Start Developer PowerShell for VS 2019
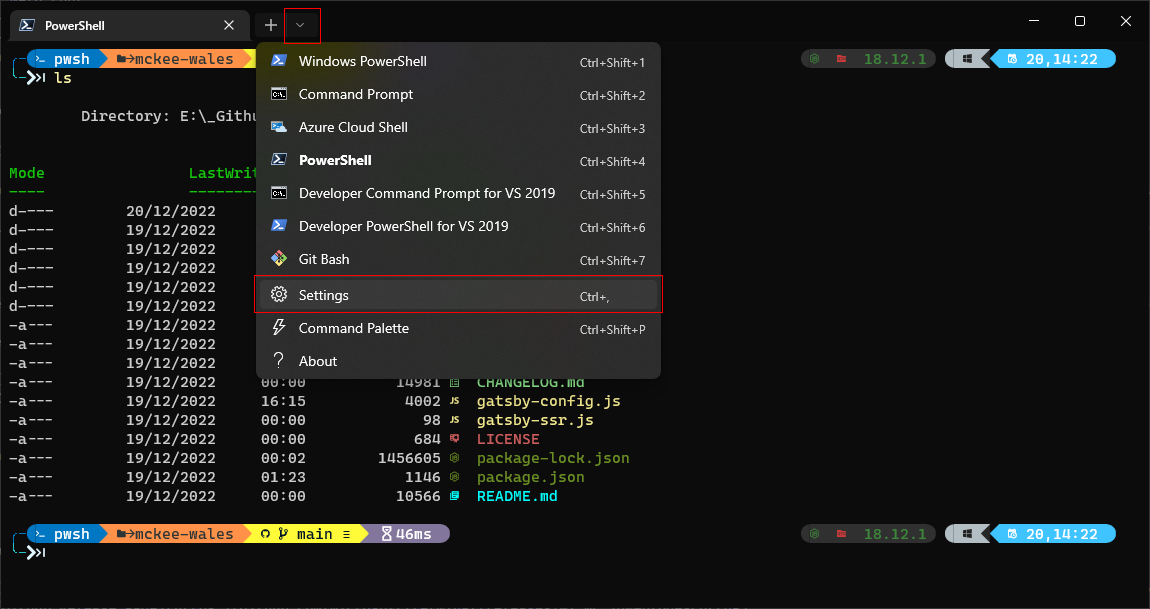This screenshot has width=1150, height=609. click(x=458, y=227)
